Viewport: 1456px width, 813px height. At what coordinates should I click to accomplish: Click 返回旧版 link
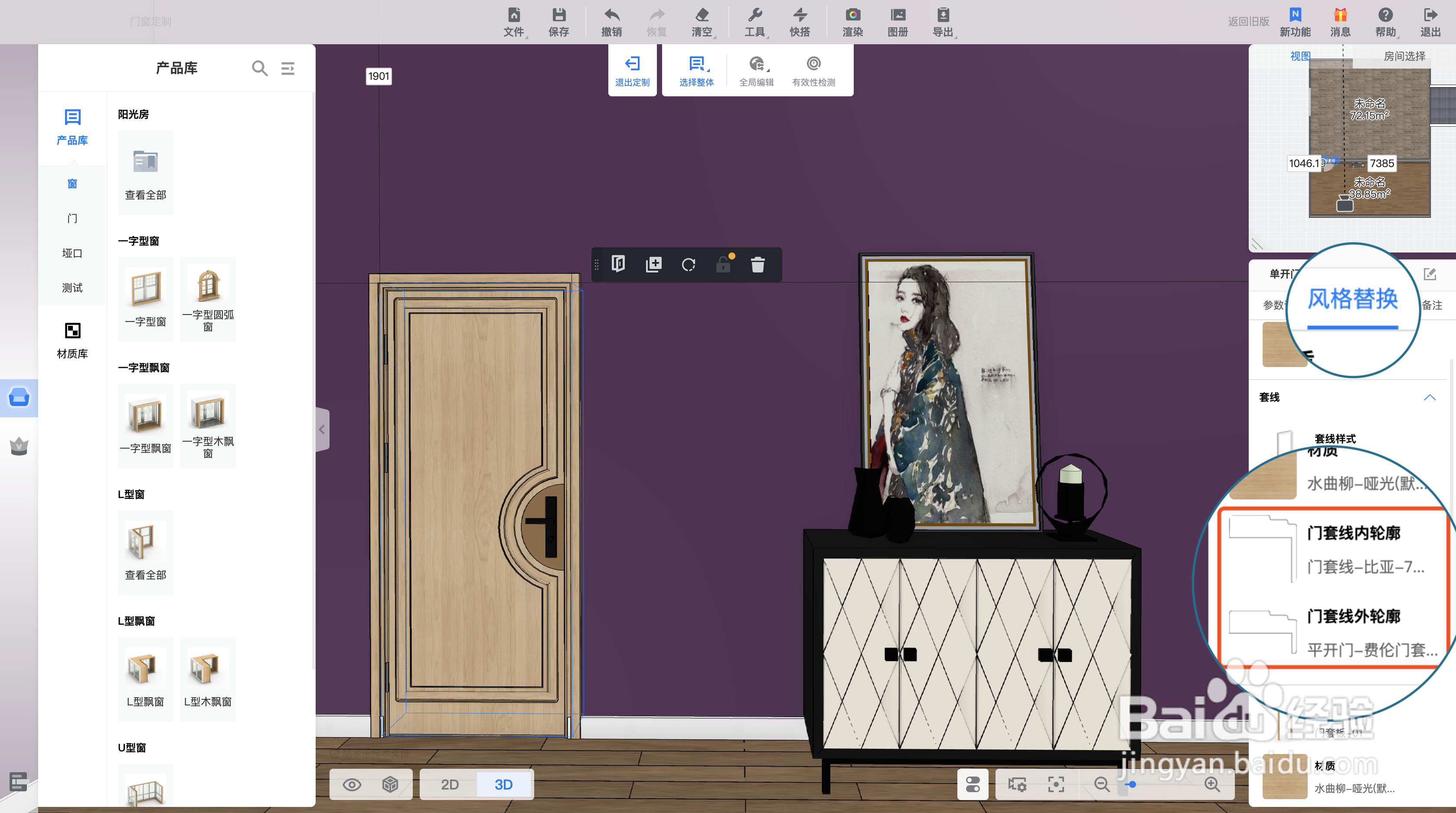[1248, 22]
